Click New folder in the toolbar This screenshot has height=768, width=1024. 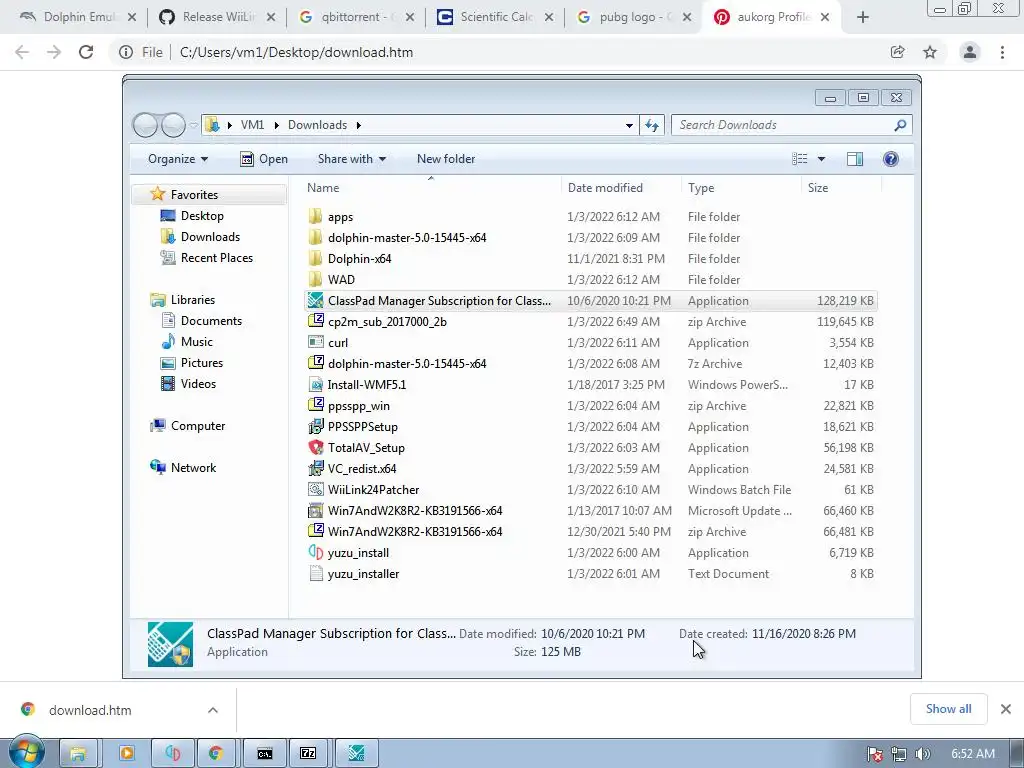pos(445,159)
